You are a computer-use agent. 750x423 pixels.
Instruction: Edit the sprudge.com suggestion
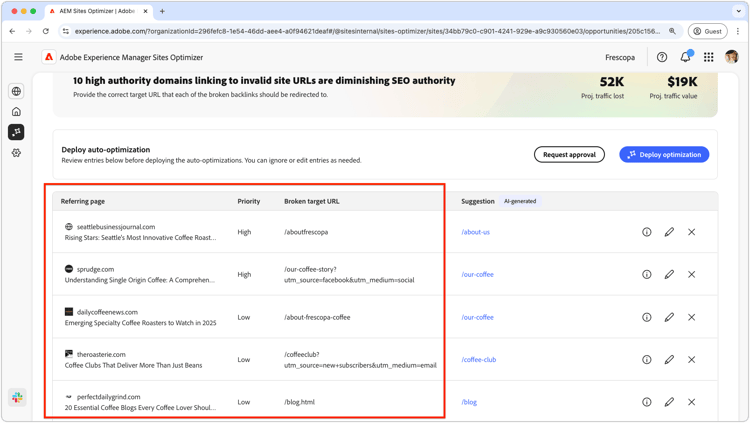click(669, 274)
